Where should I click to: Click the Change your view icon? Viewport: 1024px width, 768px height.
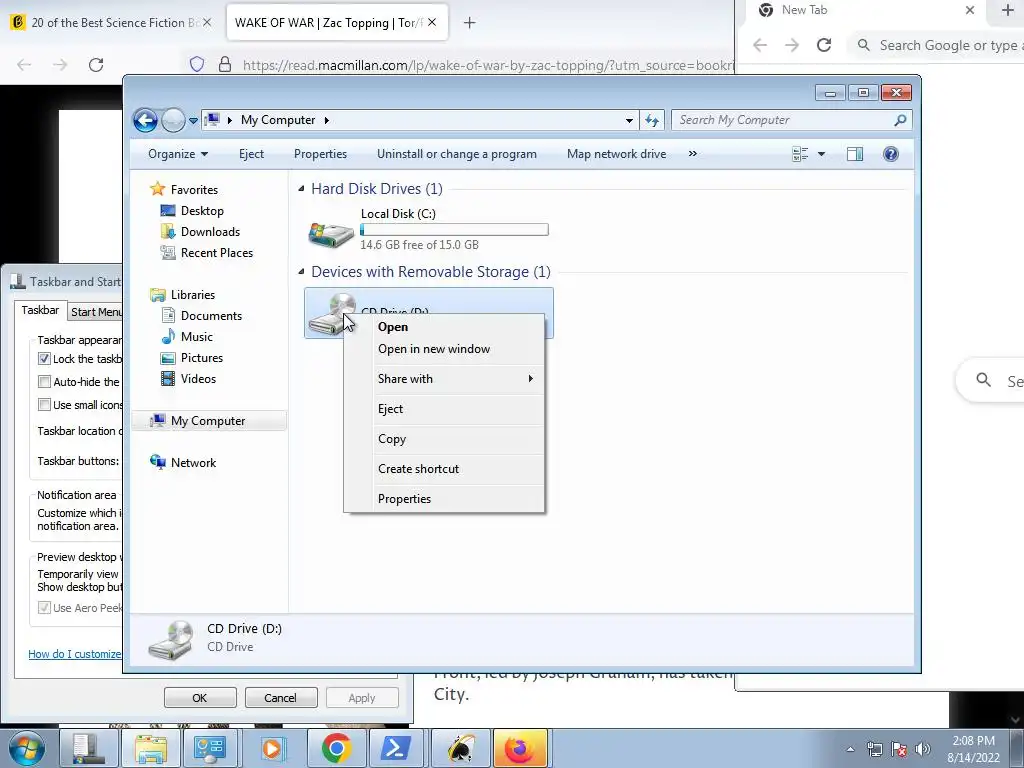[800, 154]
